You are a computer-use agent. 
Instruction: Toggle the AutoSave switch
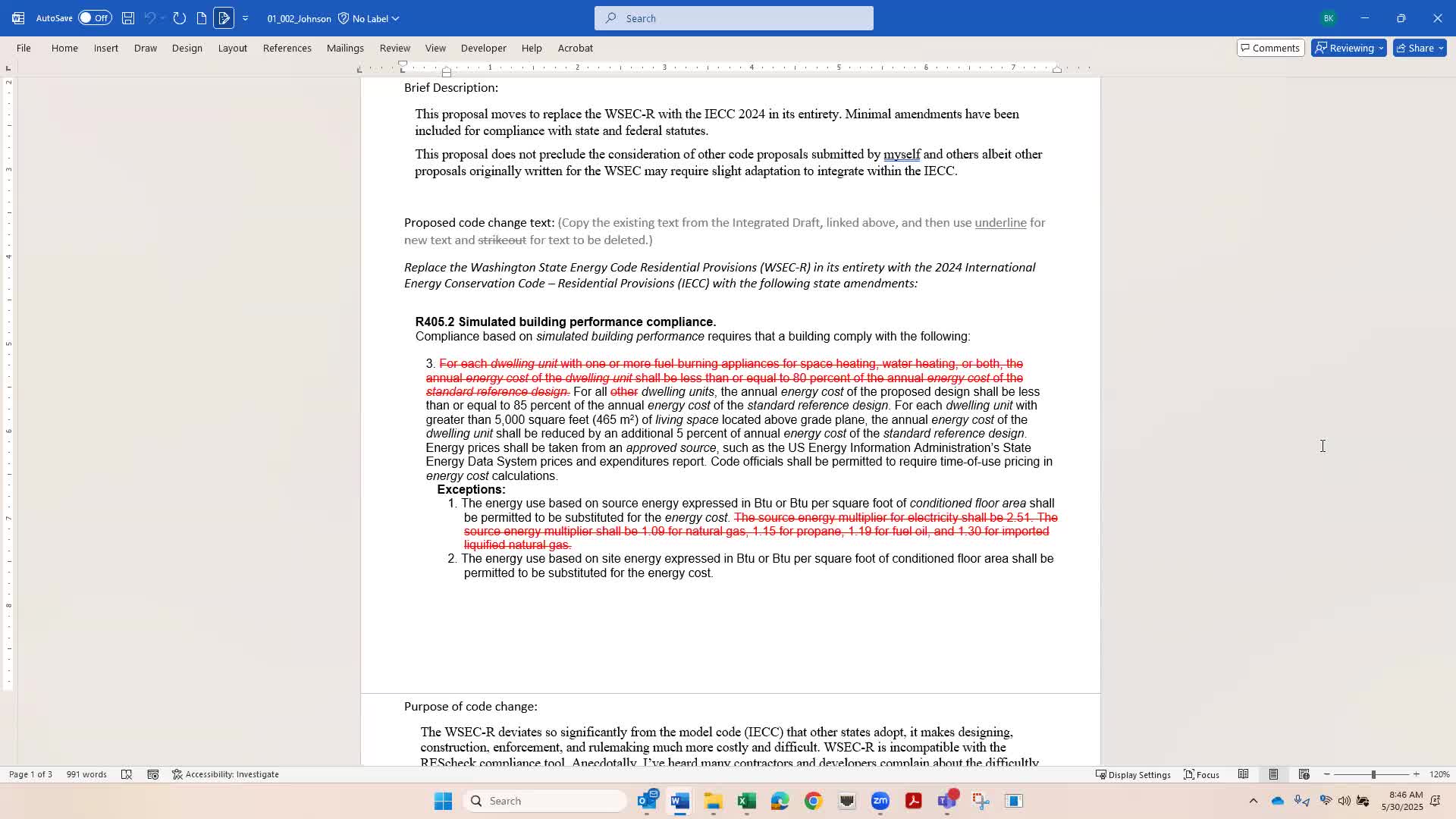point(95,18)
